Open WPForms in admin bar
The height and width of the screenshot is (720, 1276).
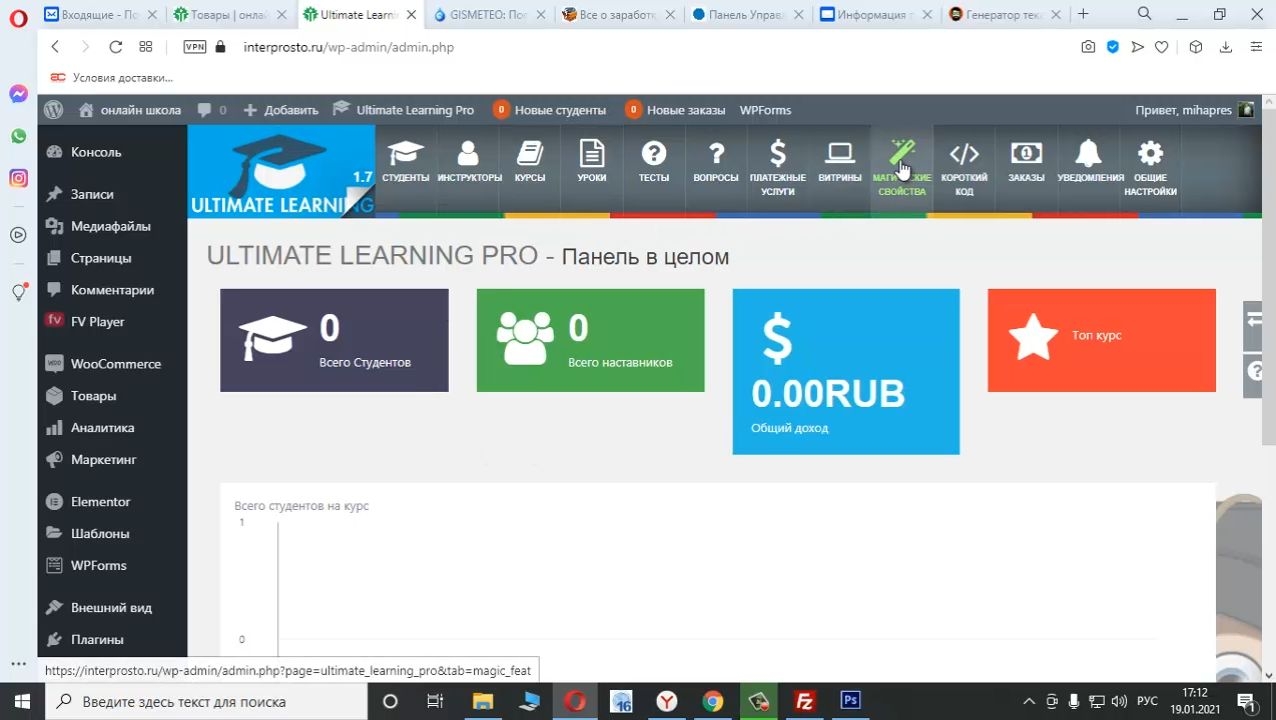click(x=765, y=110)
